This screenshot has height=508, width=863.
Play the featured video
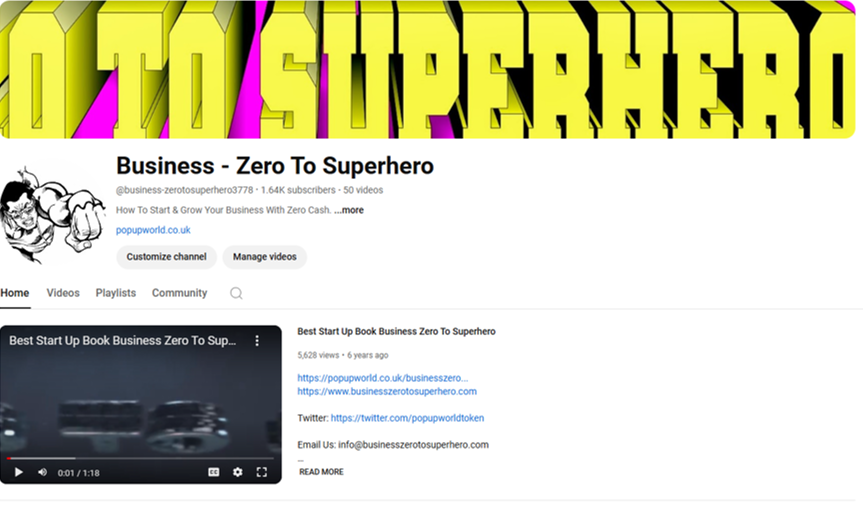[x=18, y=472]
